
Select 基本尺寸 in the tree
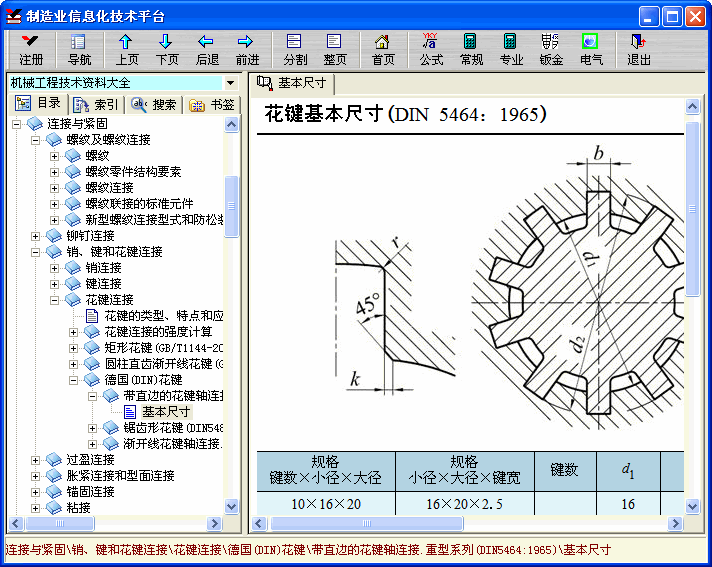coord(165,412)
